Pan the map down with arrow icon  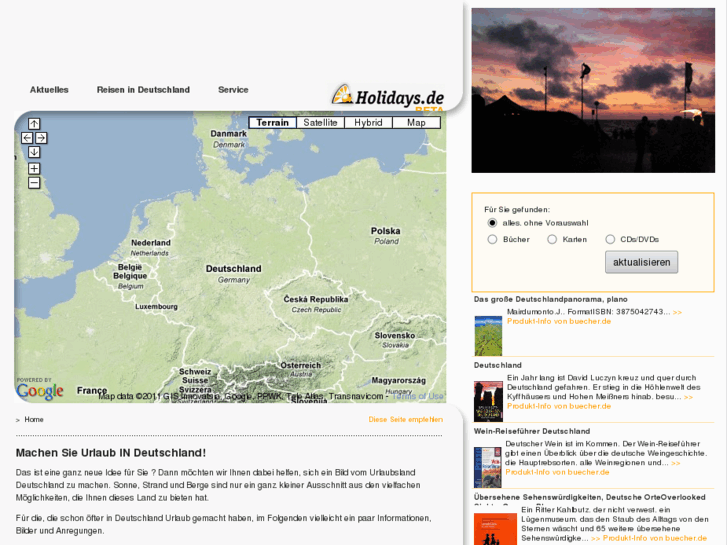(34, 152)
